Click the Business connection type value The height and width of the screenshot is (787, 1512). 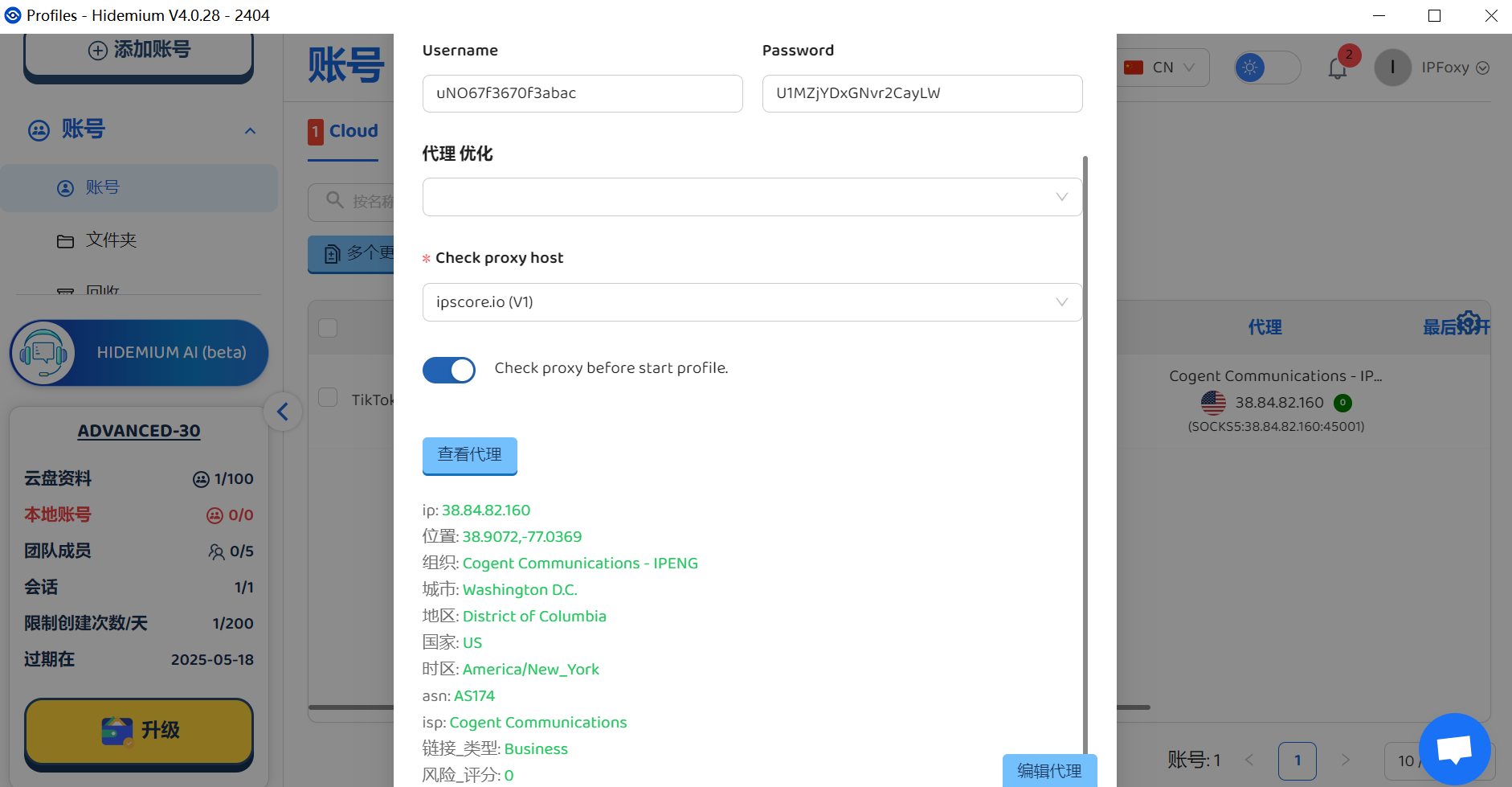[536, 749]
